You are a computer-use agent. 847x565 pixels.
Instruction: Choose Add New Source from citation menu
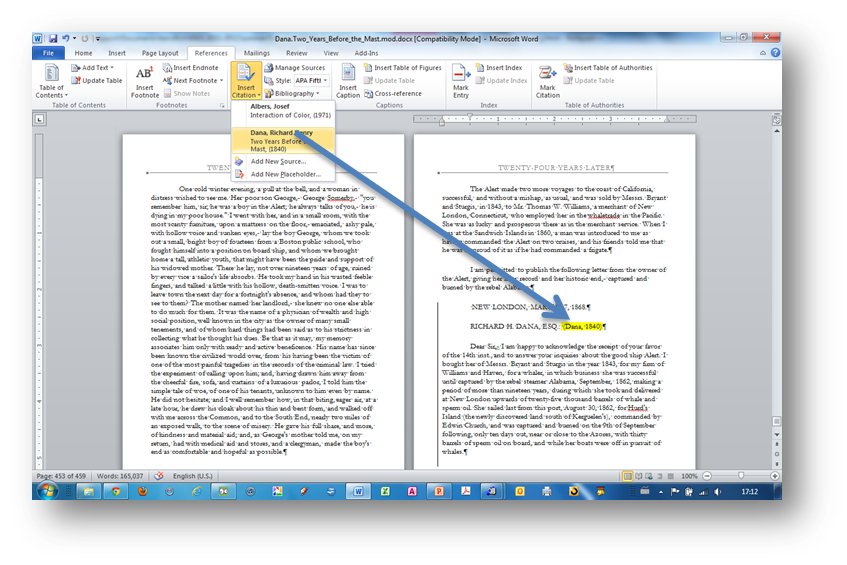coord(277,161)
